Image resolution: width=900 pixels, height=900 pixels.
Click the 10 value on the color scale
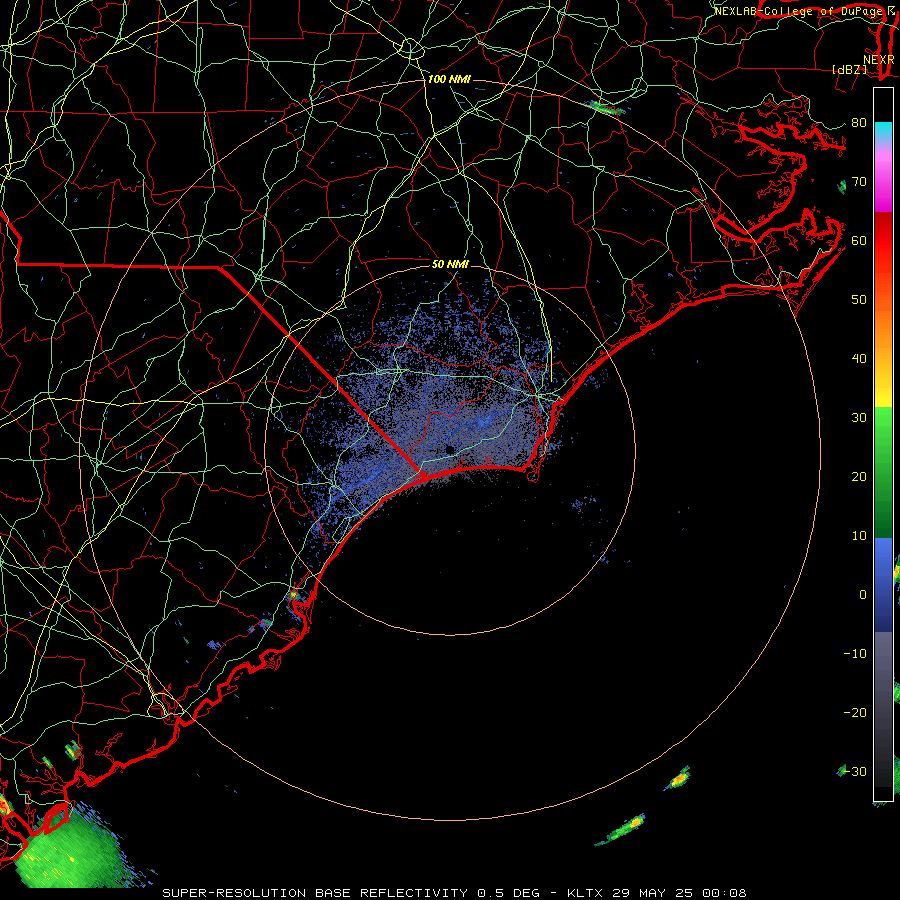859,536
